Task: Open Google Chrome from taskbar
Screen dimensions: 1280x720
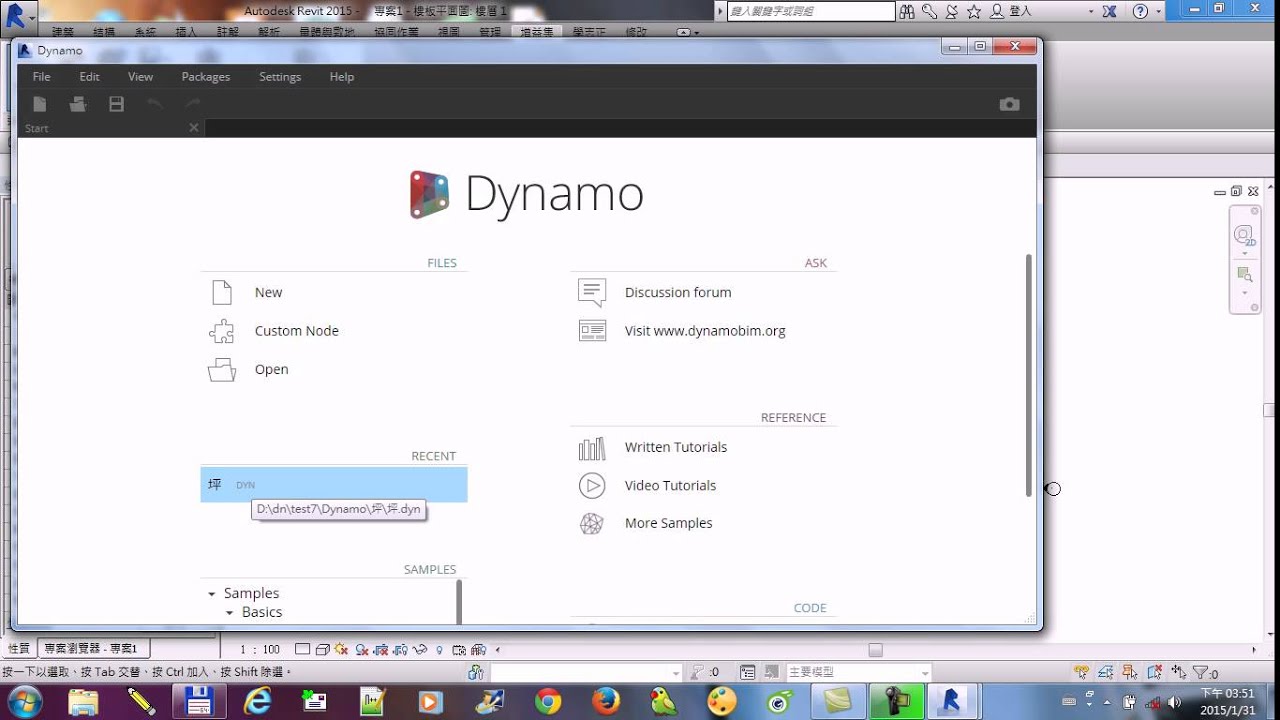Action: tap(547, 702)
